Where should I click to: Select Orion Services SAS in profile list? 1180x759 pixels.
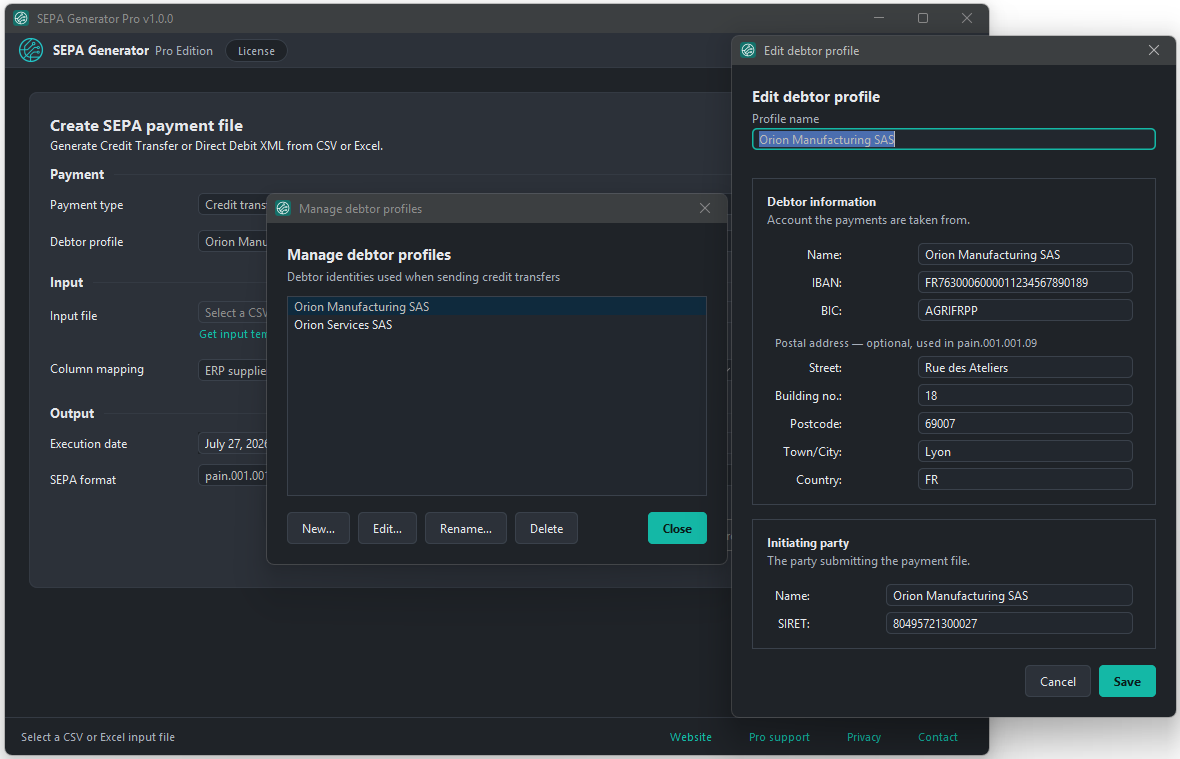point(497,324)
